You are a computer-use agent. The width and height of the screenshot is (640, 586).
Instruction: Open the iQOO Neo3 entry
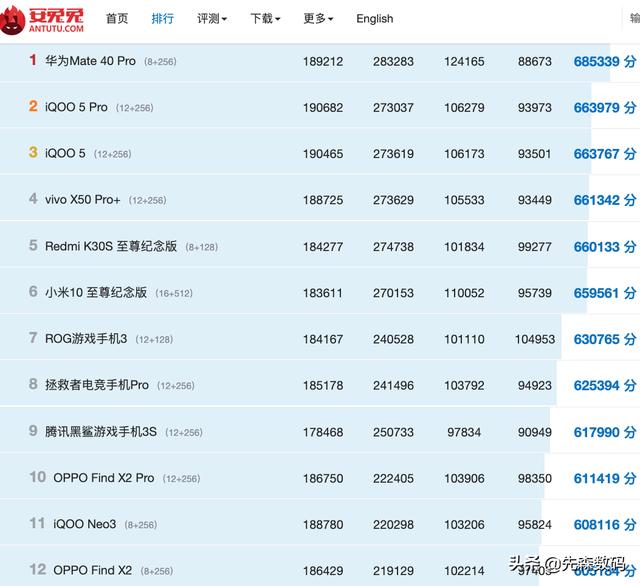[x=84, y=524]
